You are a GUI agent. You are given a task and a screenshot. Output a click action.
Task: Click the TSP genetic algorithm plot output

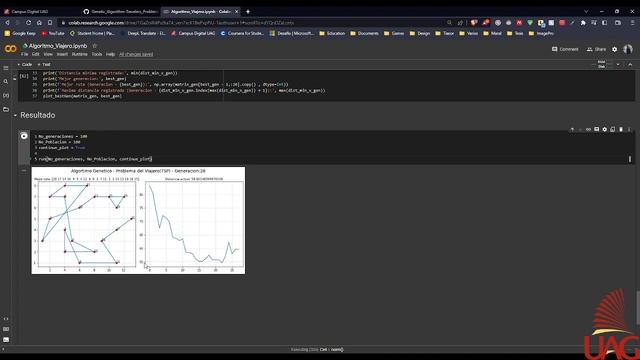click(x=138, y=220)
